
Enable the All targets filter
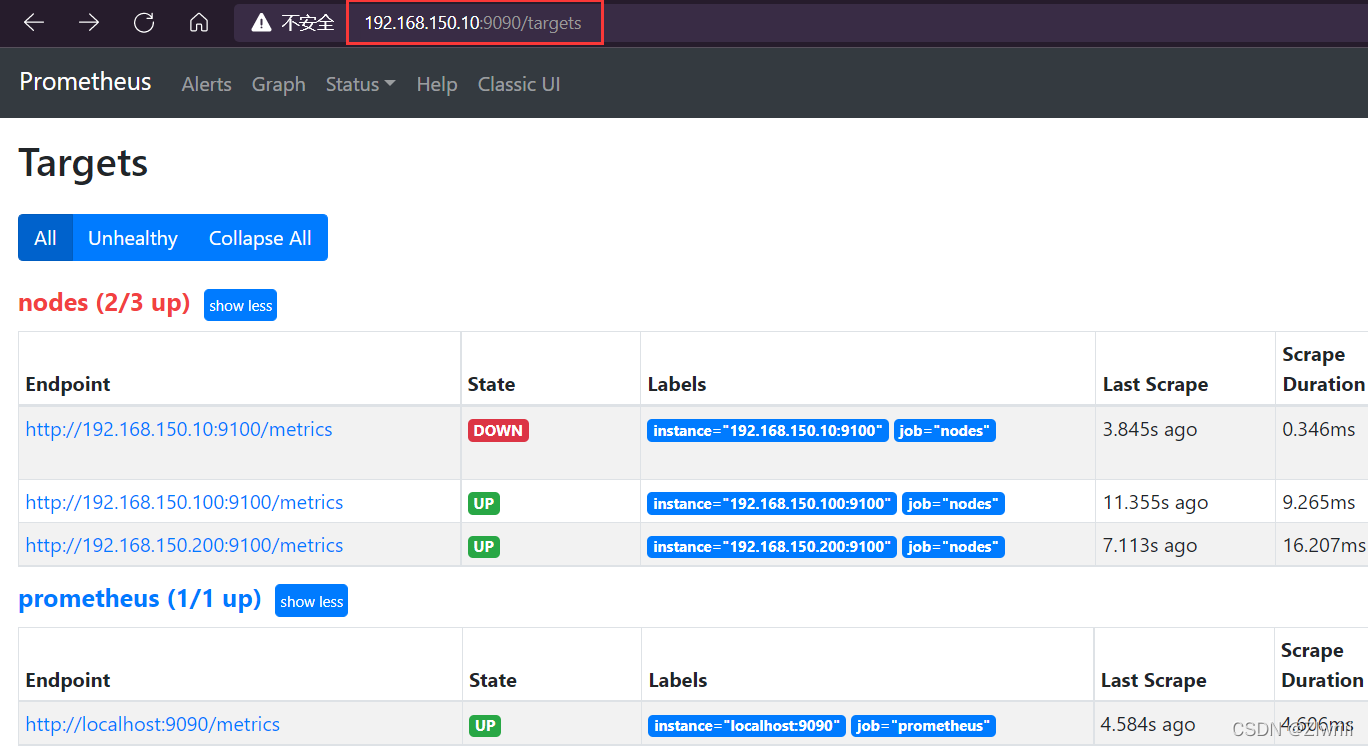[45, 237]
